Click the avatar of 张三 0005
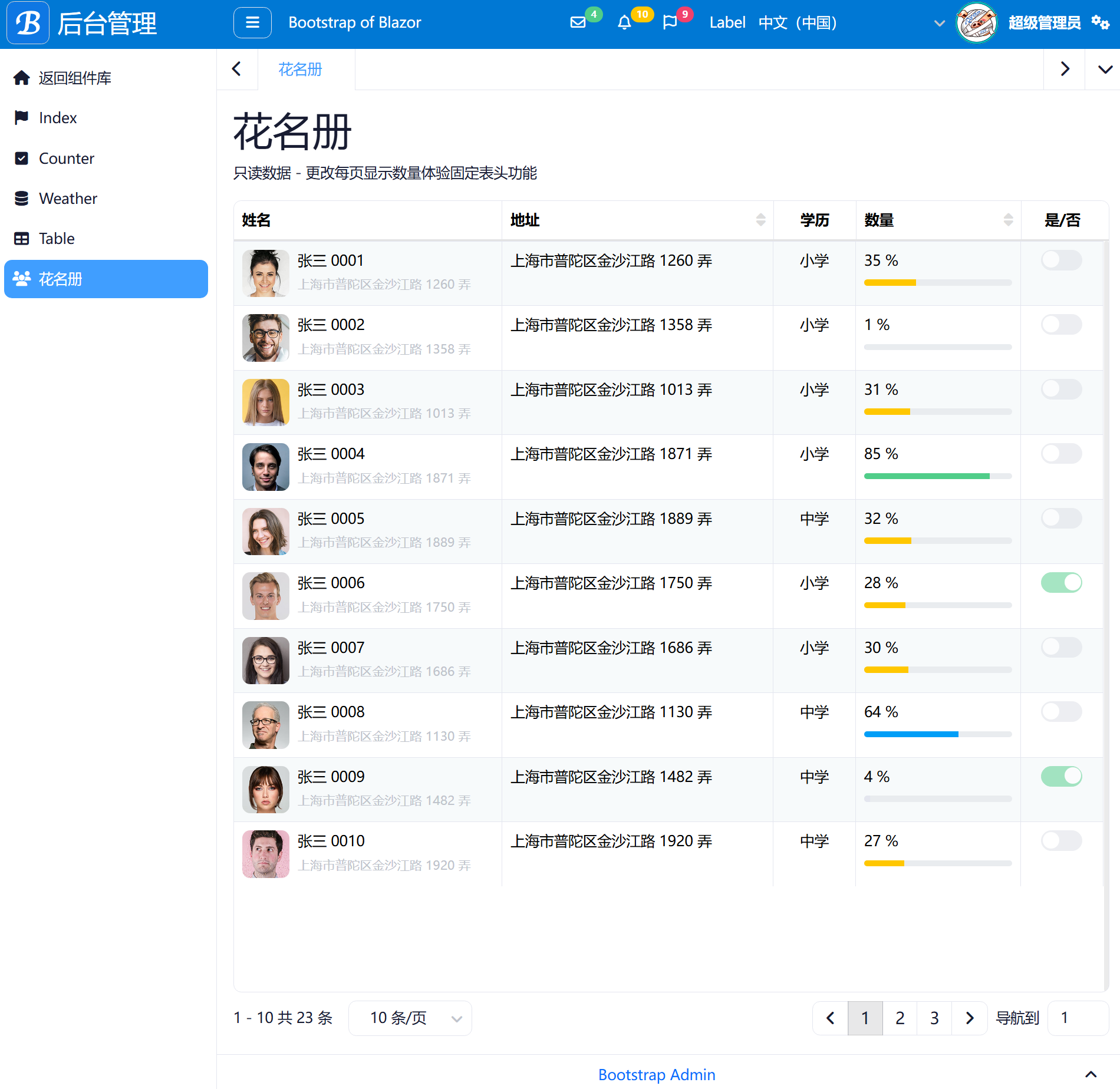1120x1089 pixels. coord(266,531)
